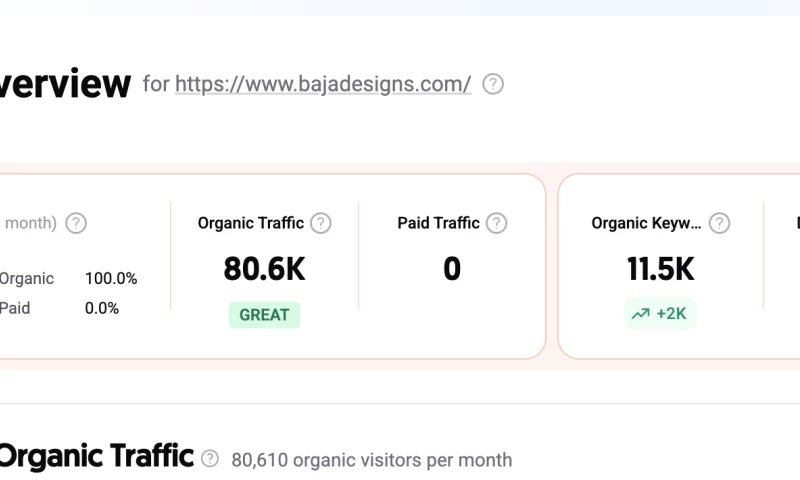Click help icon next to Organic Keywords
Screen dimensions: 800x480
(719, 223)
